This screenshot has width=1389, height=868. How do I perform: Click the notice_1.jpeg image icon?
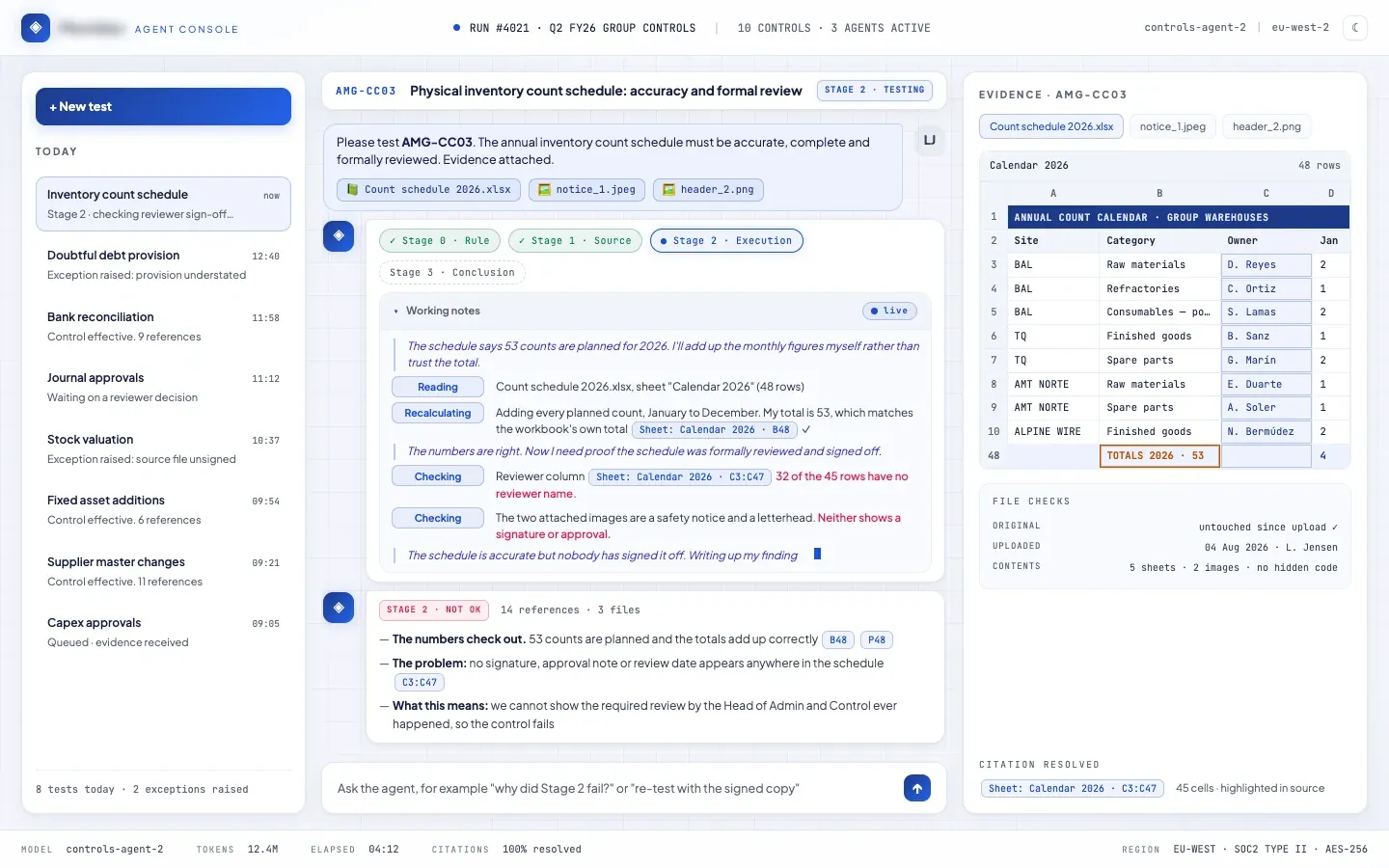point(544,190)
